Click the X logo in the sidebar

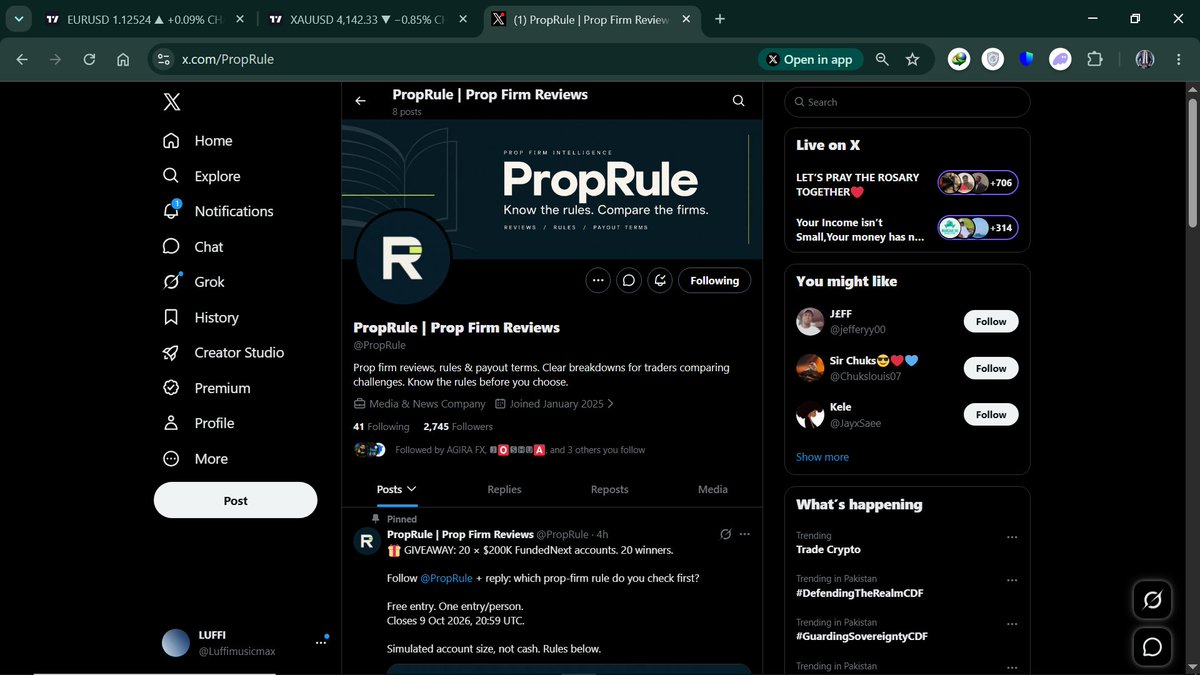(172, 102)
